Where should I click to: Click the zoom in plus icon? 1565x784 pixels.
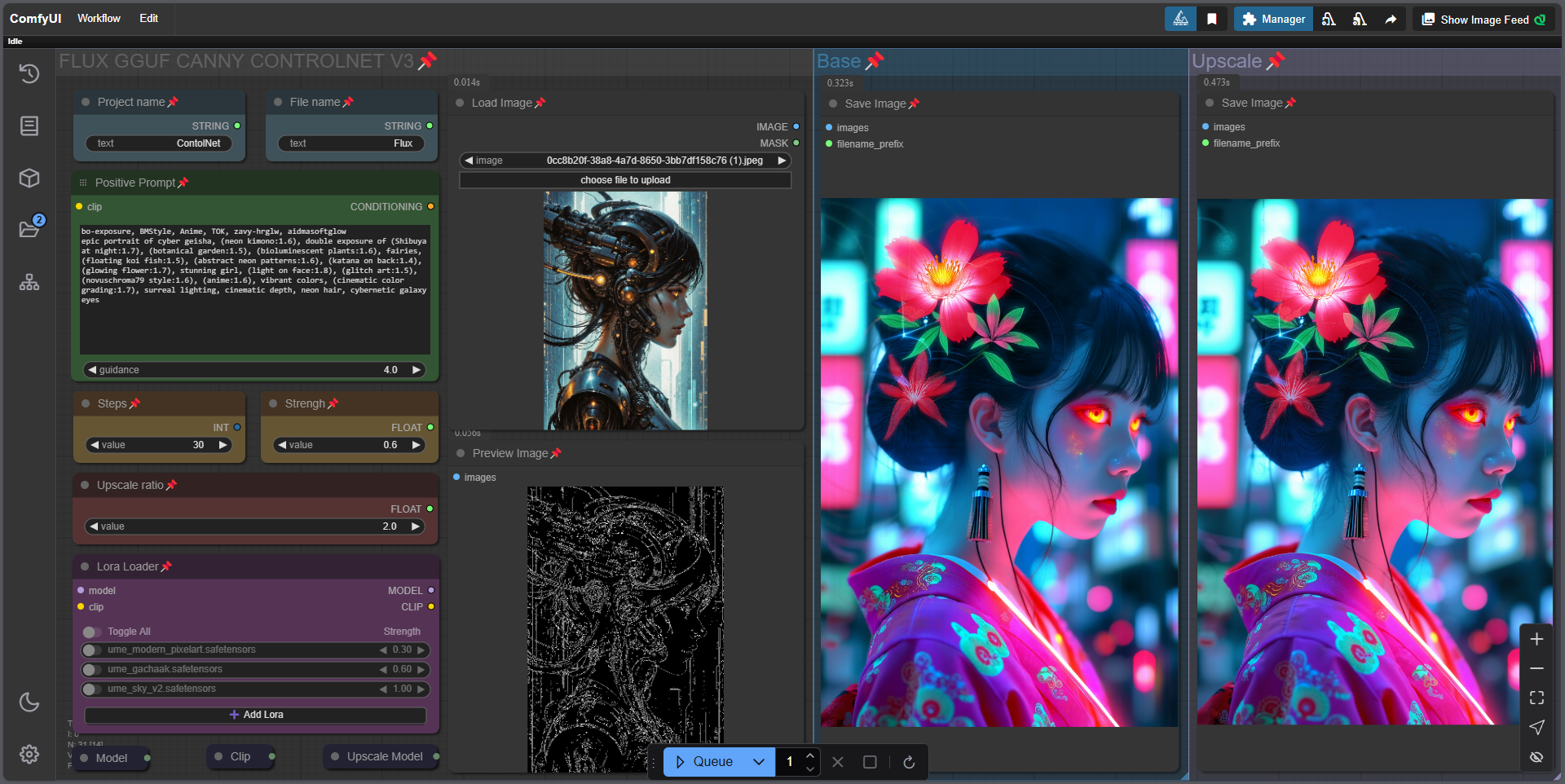(x=1536, y=639)
